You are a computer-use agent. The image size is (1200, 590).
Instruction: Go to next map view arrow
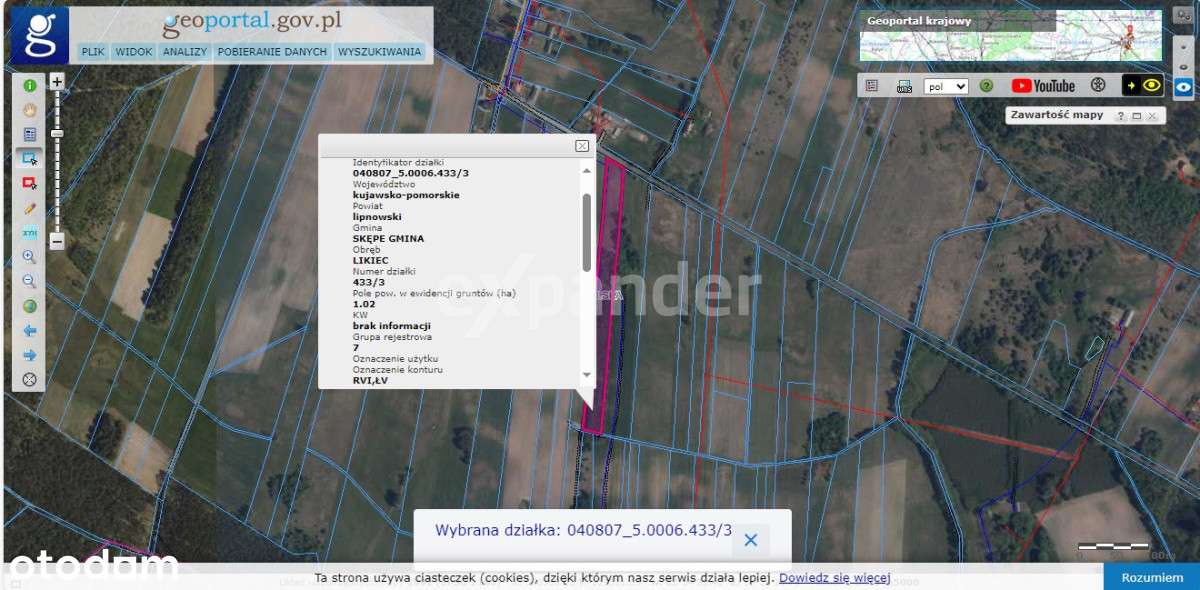(29, 355)
